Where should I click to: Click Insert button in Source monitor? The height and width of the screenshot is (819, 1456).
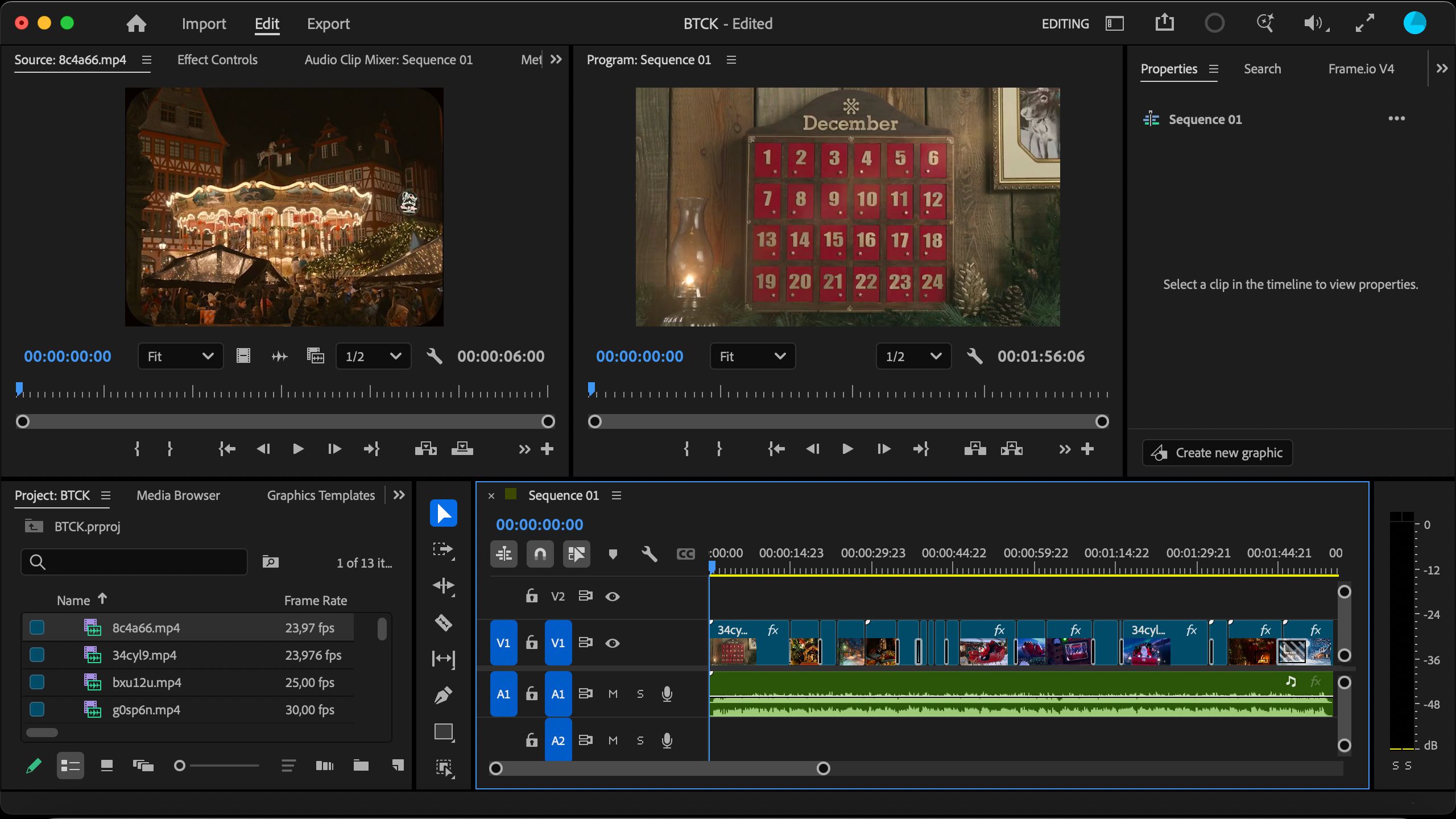tap(425, 449)
